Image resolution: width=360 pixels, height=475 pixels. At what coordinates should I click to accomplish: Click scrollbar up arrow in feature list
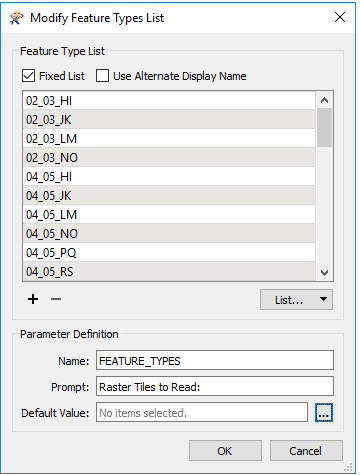pos(324,100)
